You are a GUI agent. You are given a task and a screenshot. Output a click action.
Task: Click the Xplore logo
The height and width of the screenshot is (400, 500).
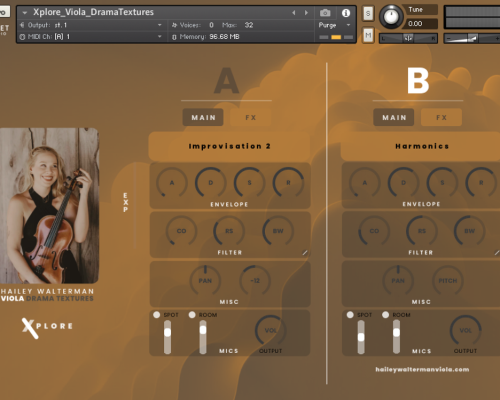(x=47, y=327)
